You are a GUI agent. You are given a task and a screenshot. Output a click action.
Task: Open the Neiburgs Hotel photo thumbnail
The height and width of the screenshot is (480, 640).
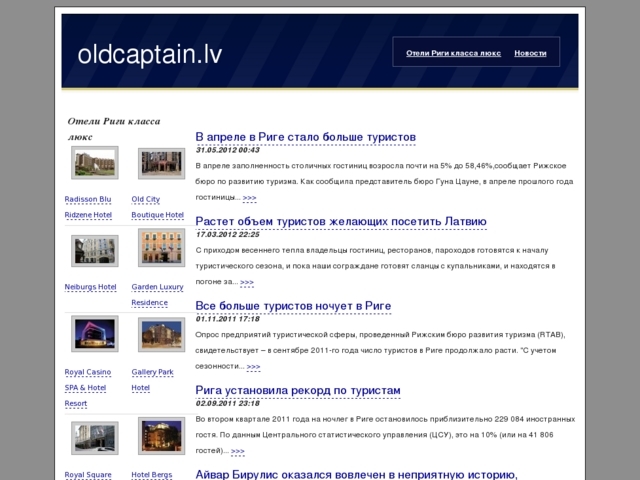coord(95,250)
